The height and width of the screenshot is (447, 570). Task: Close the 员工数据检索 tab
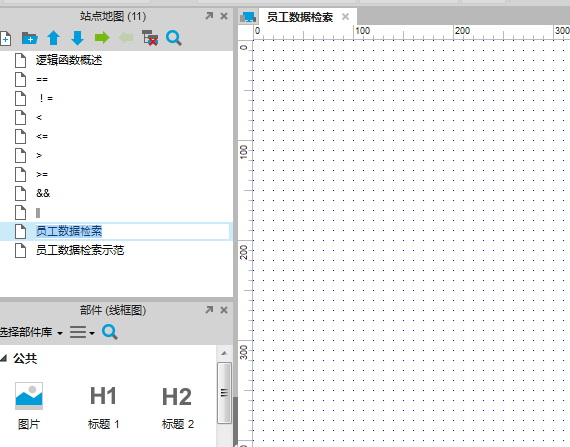(x=345, y=17)
